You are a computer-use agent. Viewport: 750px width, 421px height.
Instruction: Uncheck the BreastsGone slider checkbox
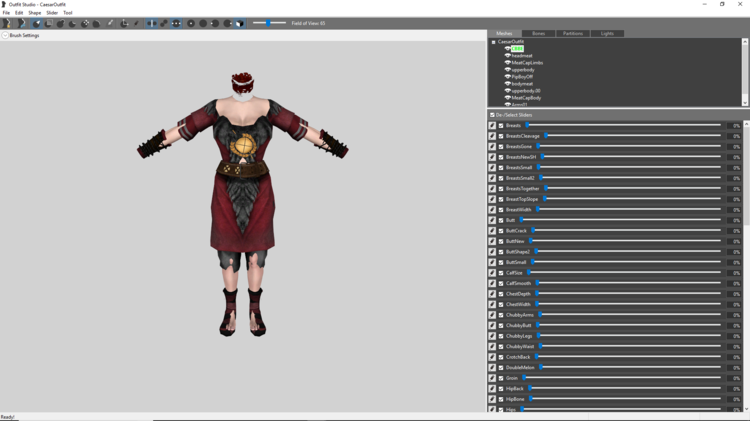(x=501, y=146)
